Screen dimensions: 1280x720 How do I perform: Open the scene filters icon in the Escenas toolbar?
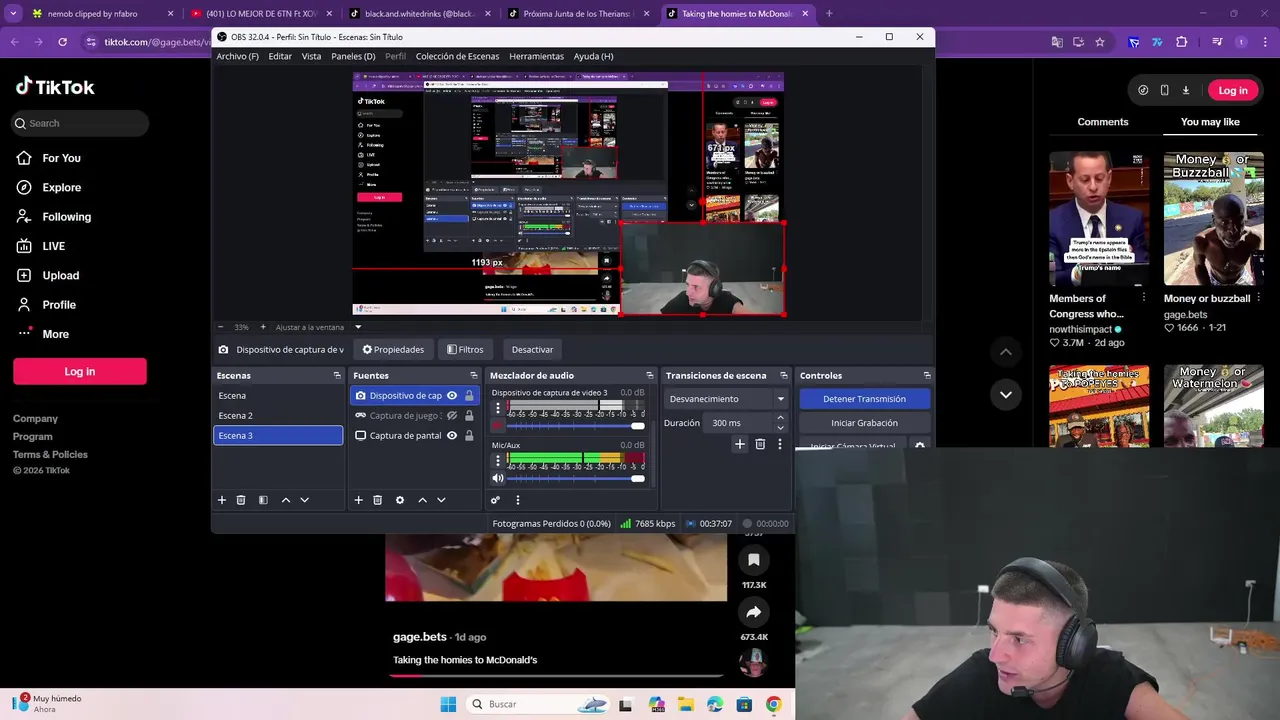263,500
